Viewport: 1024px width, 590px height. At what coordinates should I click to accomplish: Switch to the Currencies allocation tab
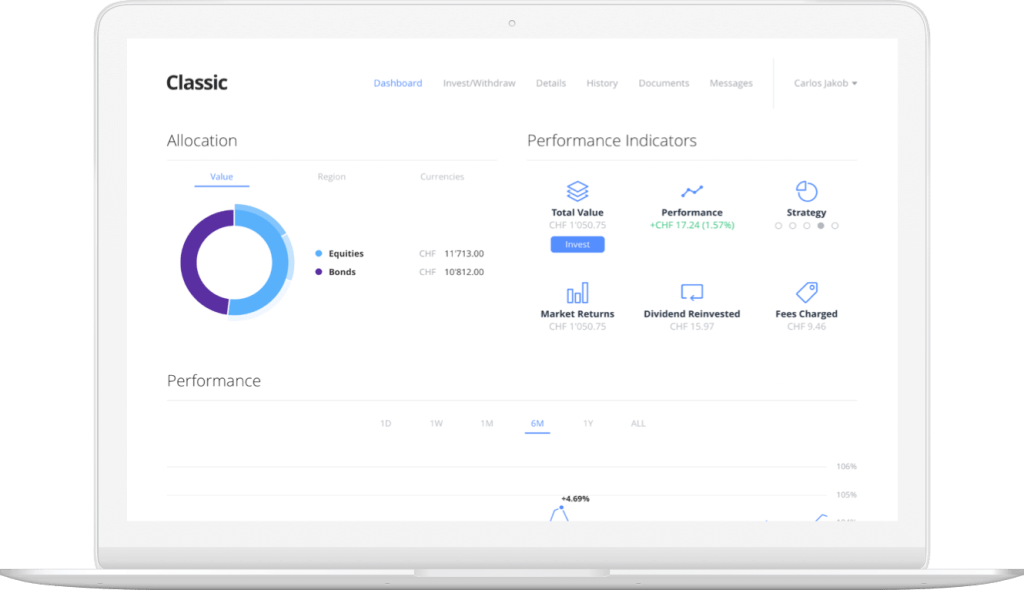click(442, 177)
